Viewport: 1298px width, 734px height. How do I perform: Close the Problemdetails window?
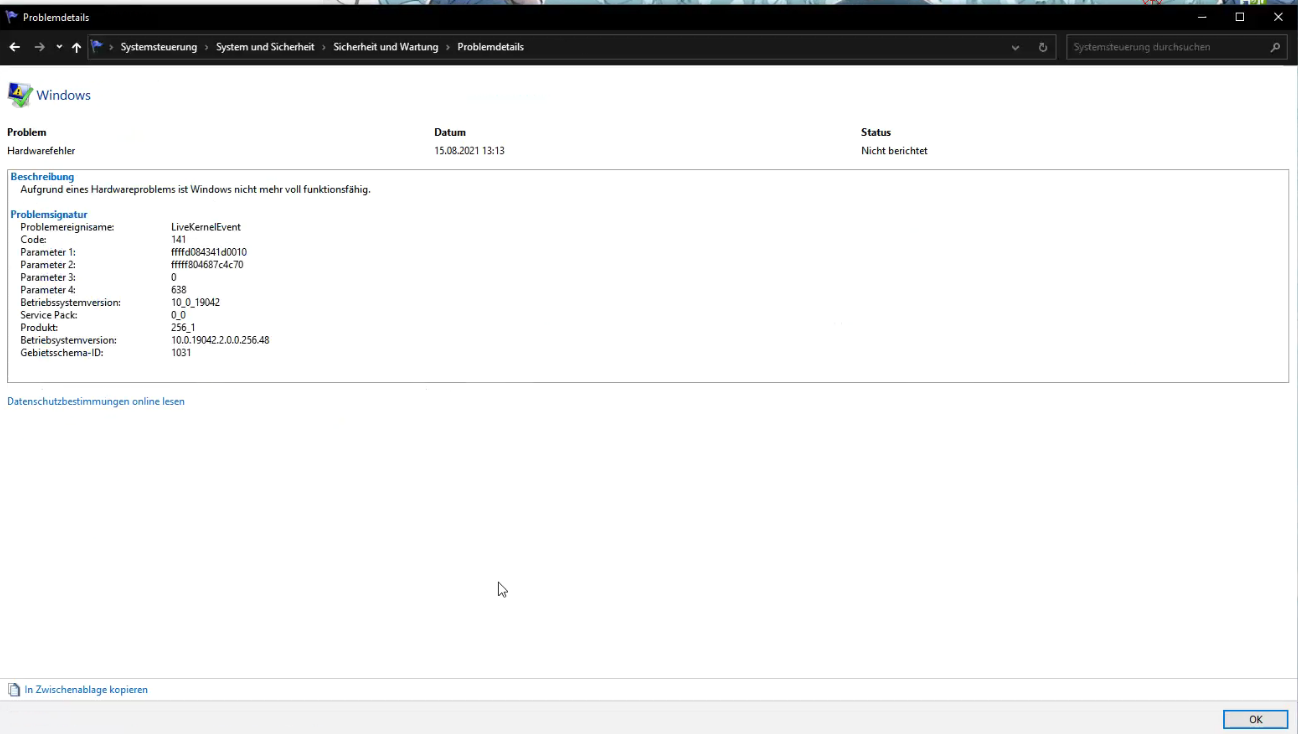(1278, 17)
